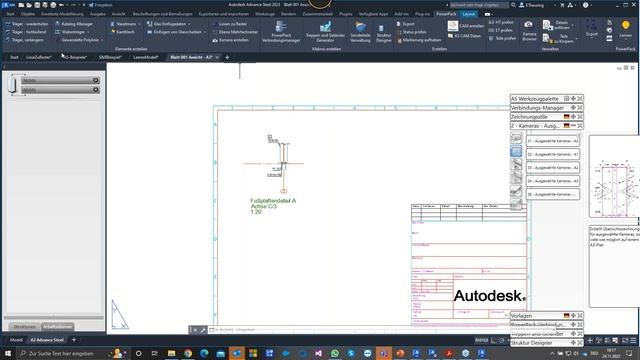Screen dimensions: 640x360
Task: Open the Wabenträger dropdown
Action: tap(88, 32)
